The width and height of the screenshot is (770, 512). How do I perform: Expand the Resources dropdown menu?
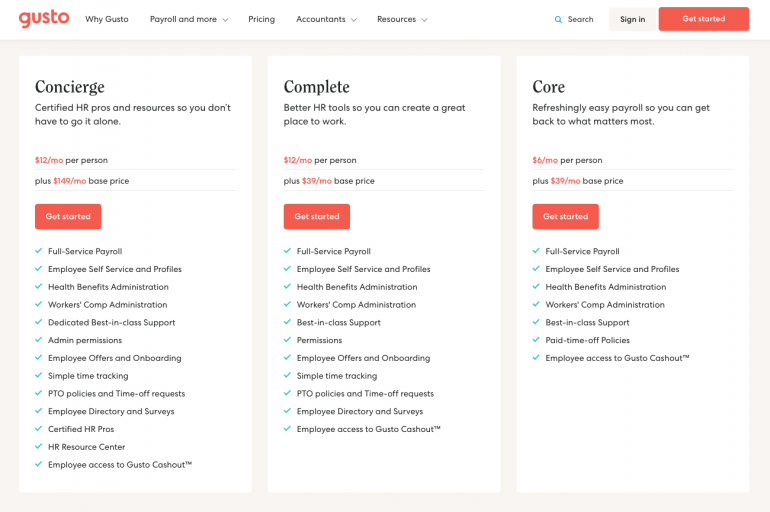click(x=402, y=19)
